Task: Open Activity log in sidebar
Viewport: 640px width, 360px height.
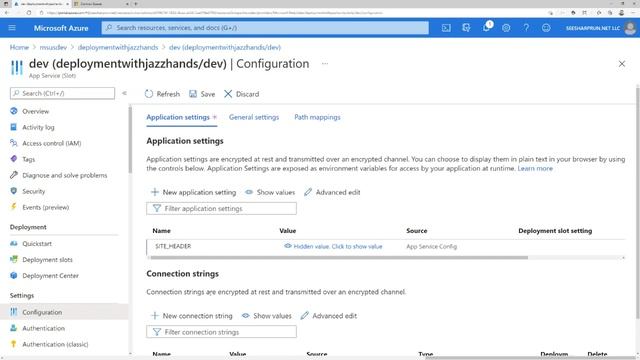Action: point(38,127)
